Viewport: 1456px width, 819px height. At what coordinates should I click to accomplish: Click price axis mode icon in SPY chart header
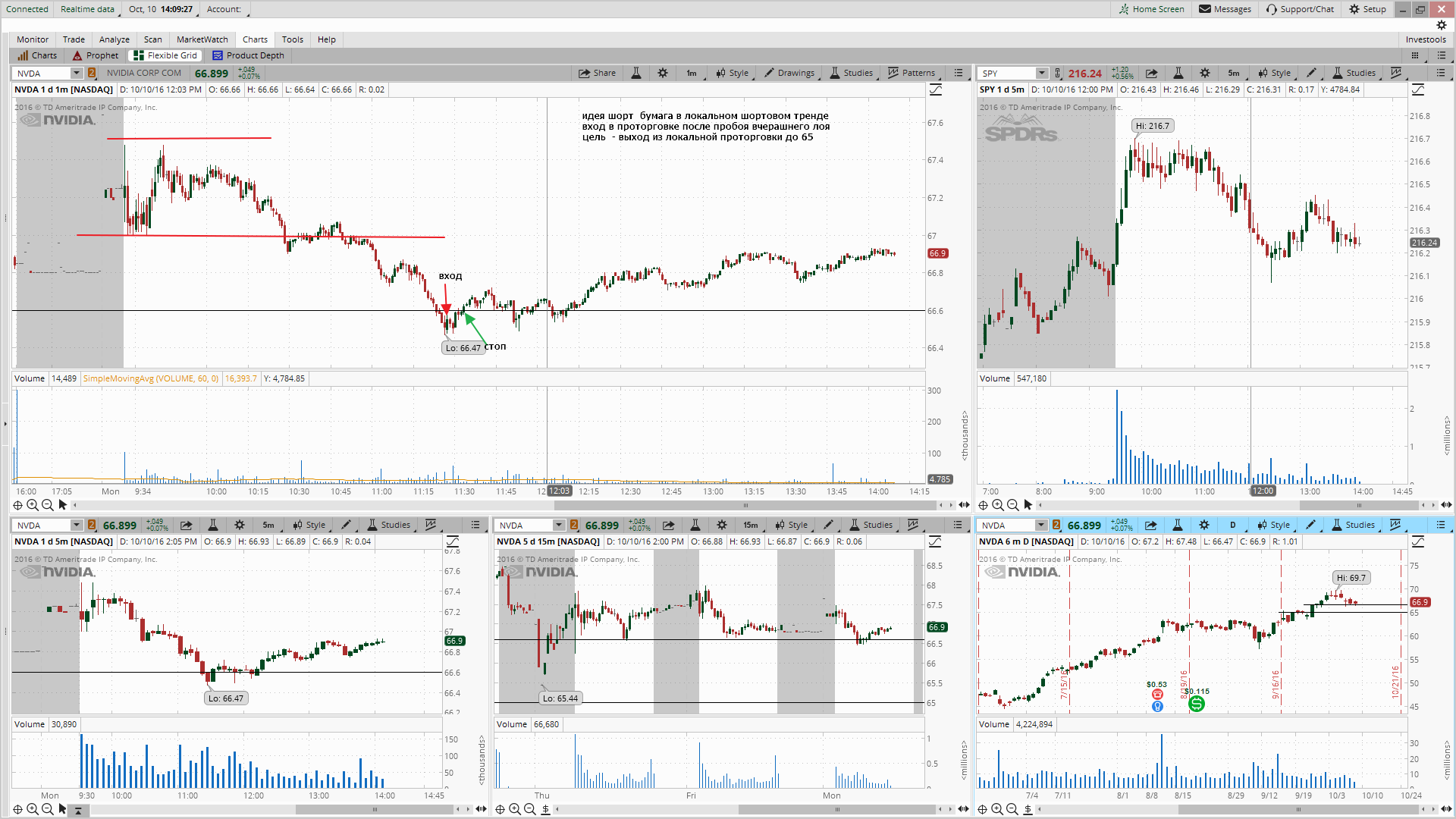point(1418,89)
